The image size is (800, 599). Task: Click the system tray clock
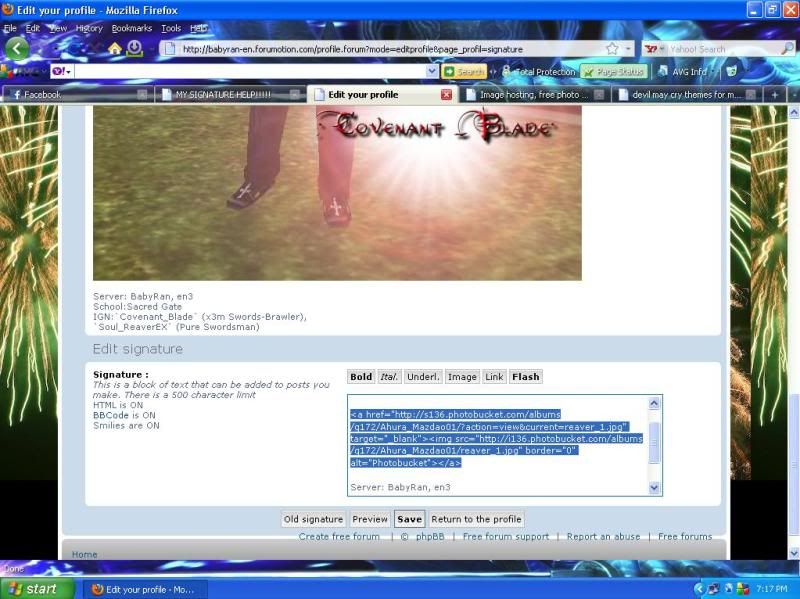point(771,589)
